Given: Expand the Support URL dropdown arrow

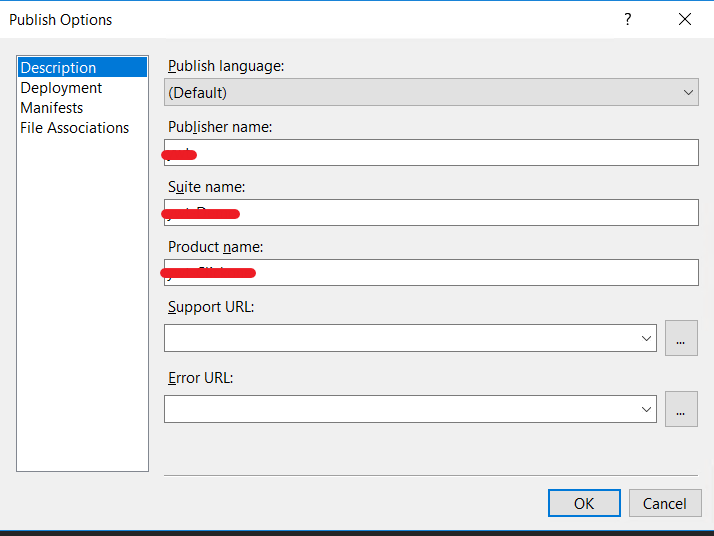Looking at the screenshot, I should click(x=645, y=339).
